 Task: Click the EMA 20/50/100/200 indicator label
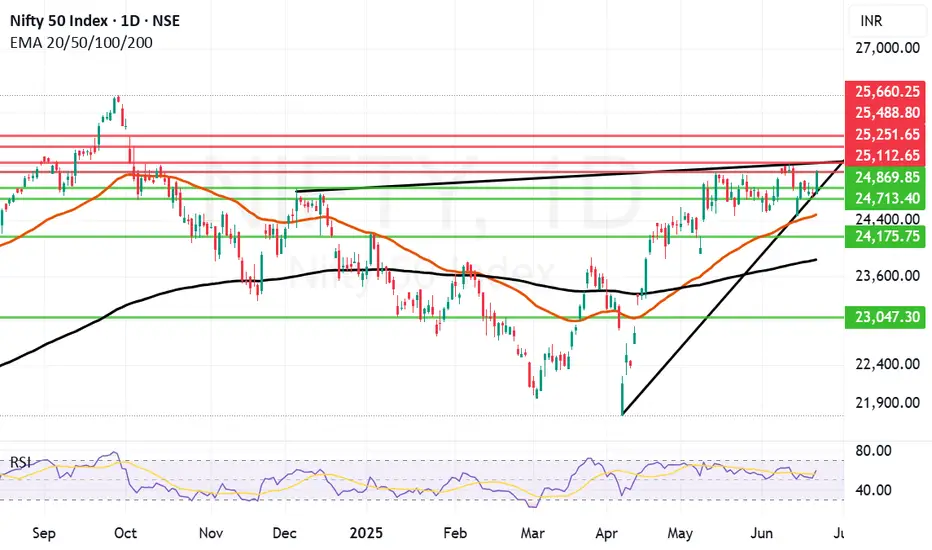[x=81, y=43]
